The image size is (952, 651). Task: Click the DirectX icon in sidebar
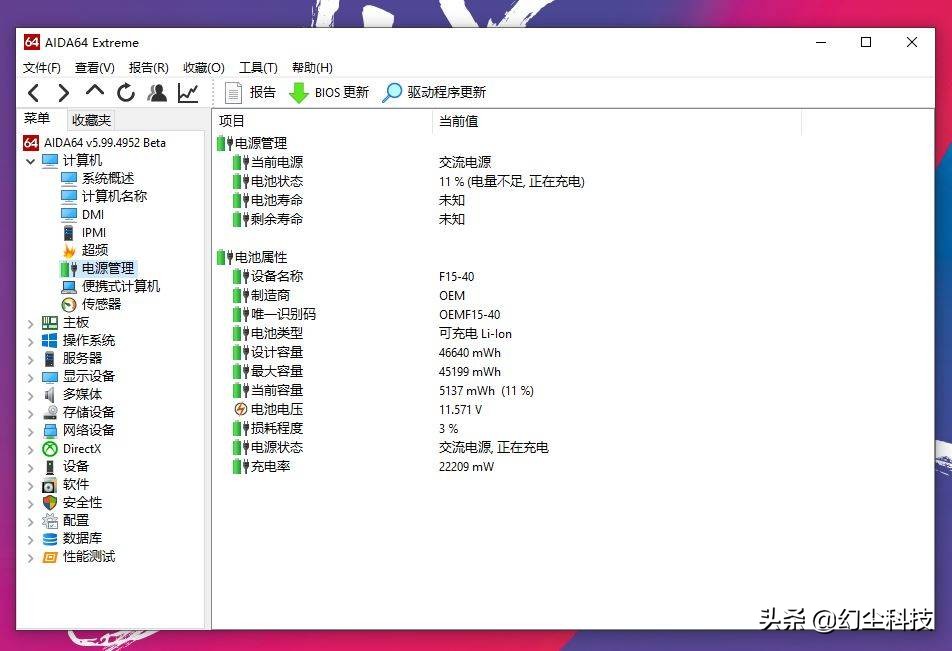pos(48,448)
